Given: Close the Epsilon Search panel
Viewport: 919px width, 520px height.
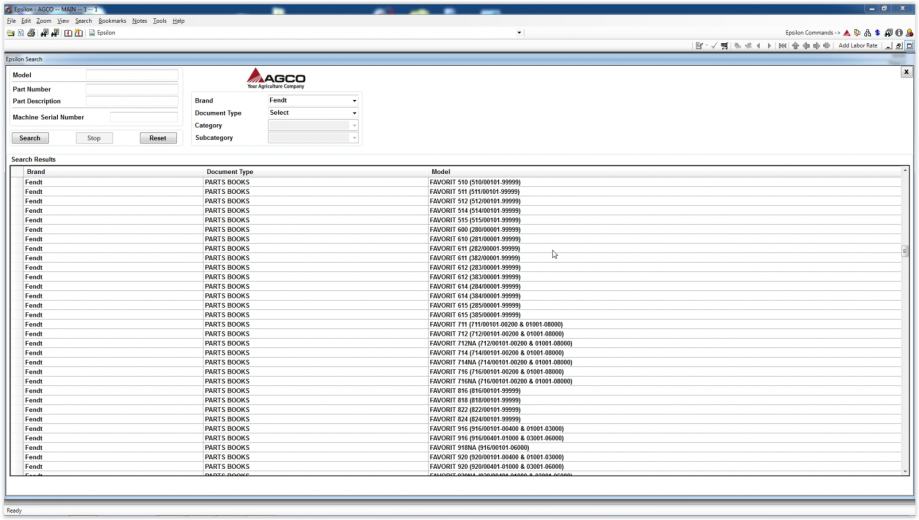Looking at the screenshot, I should coord(906,72).
